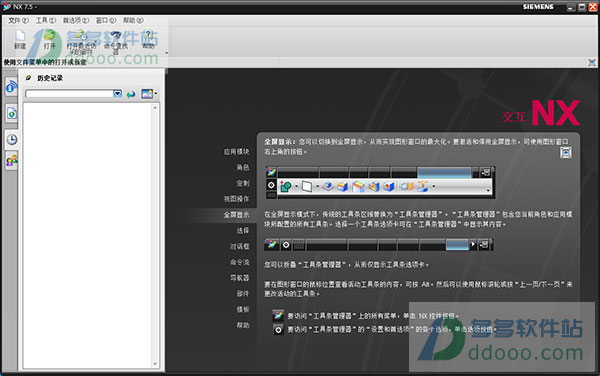
Task: Expand toolbar options arrow after 帮助 icon
Action: 166,53
